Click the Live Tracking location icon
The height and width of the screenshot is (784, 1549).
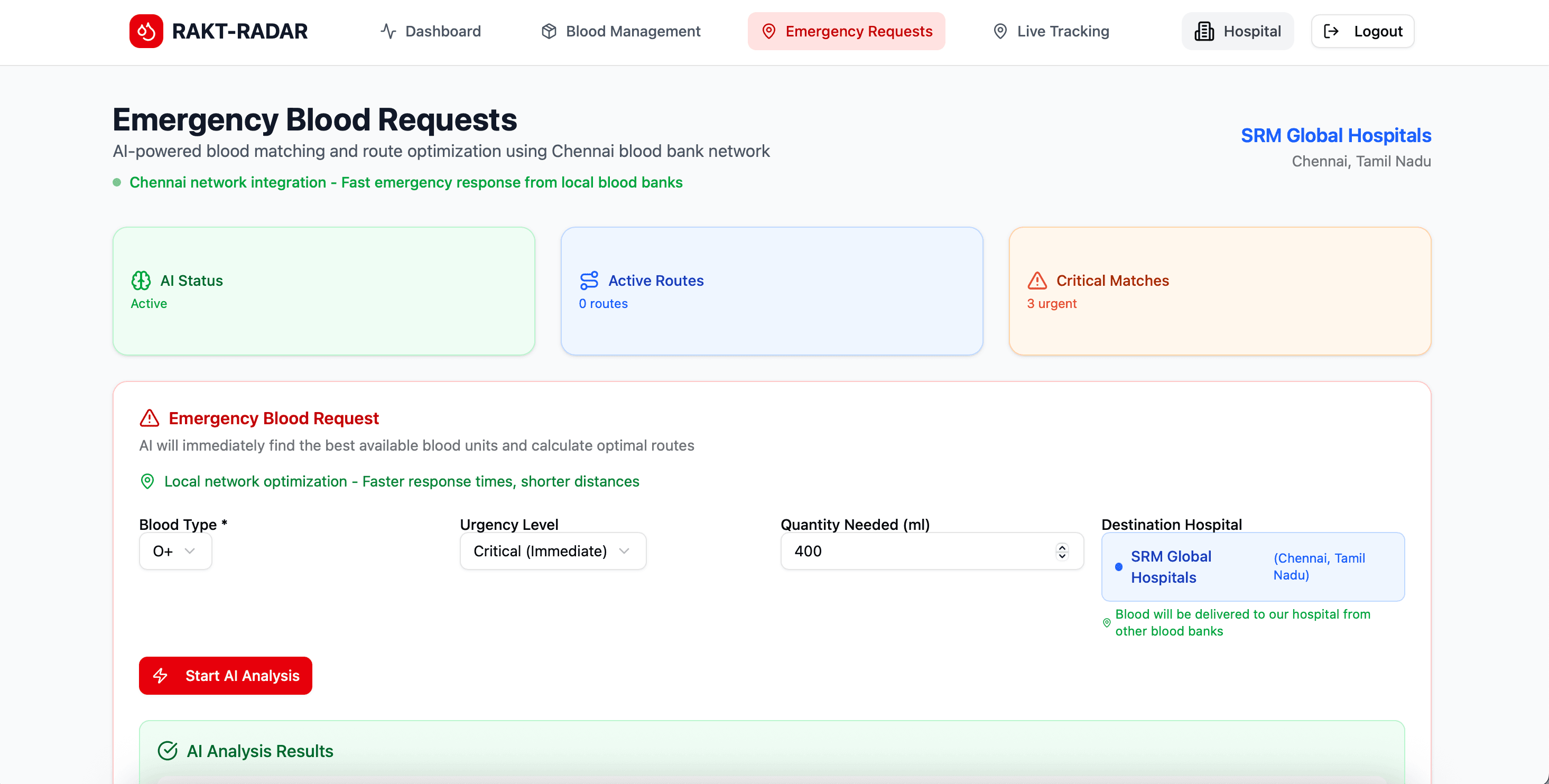click(1000, 31)
